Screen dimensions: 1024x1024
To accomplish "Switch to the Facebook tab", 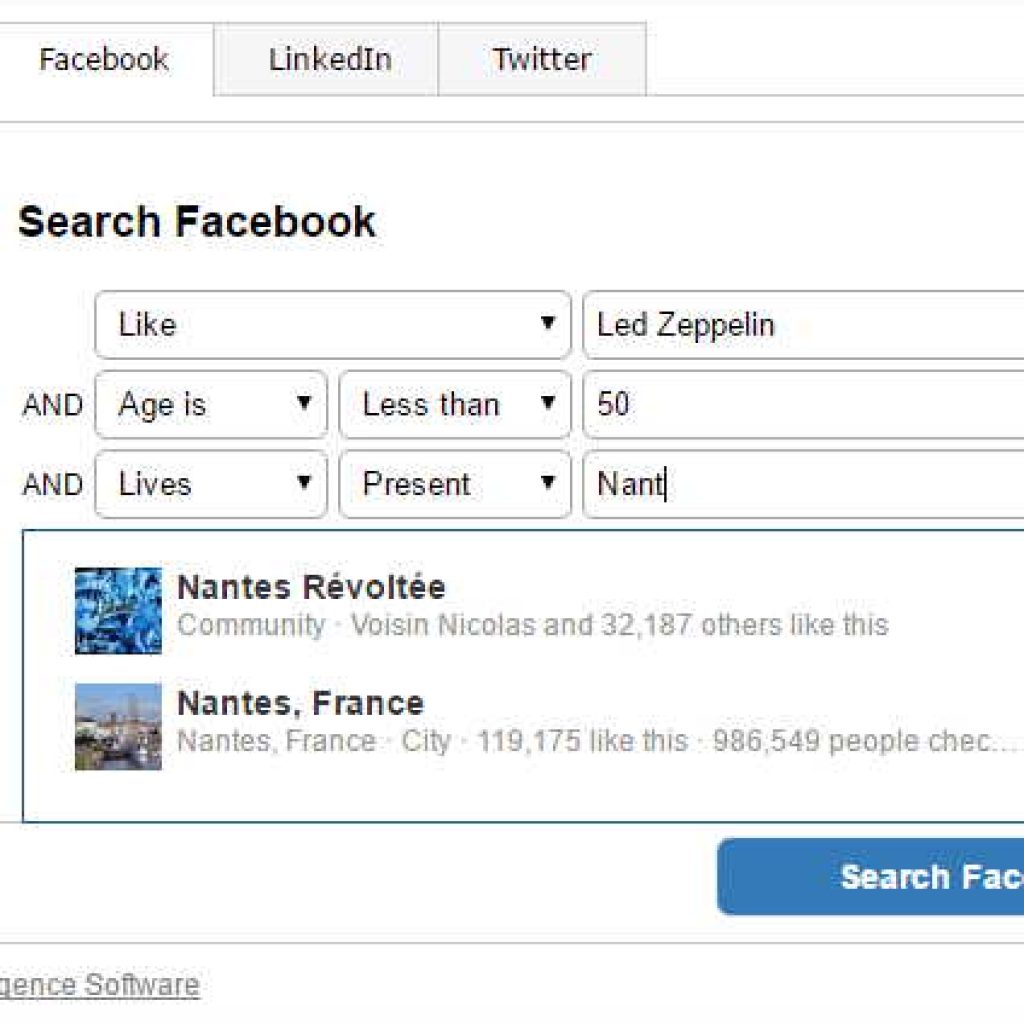I will pyautogui.click(x=104, y=59).
